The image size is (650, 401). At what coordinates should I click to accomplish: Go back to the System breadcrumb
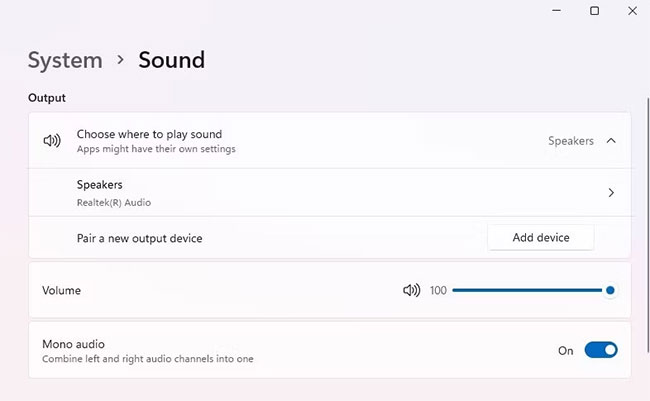click(65, 60)
